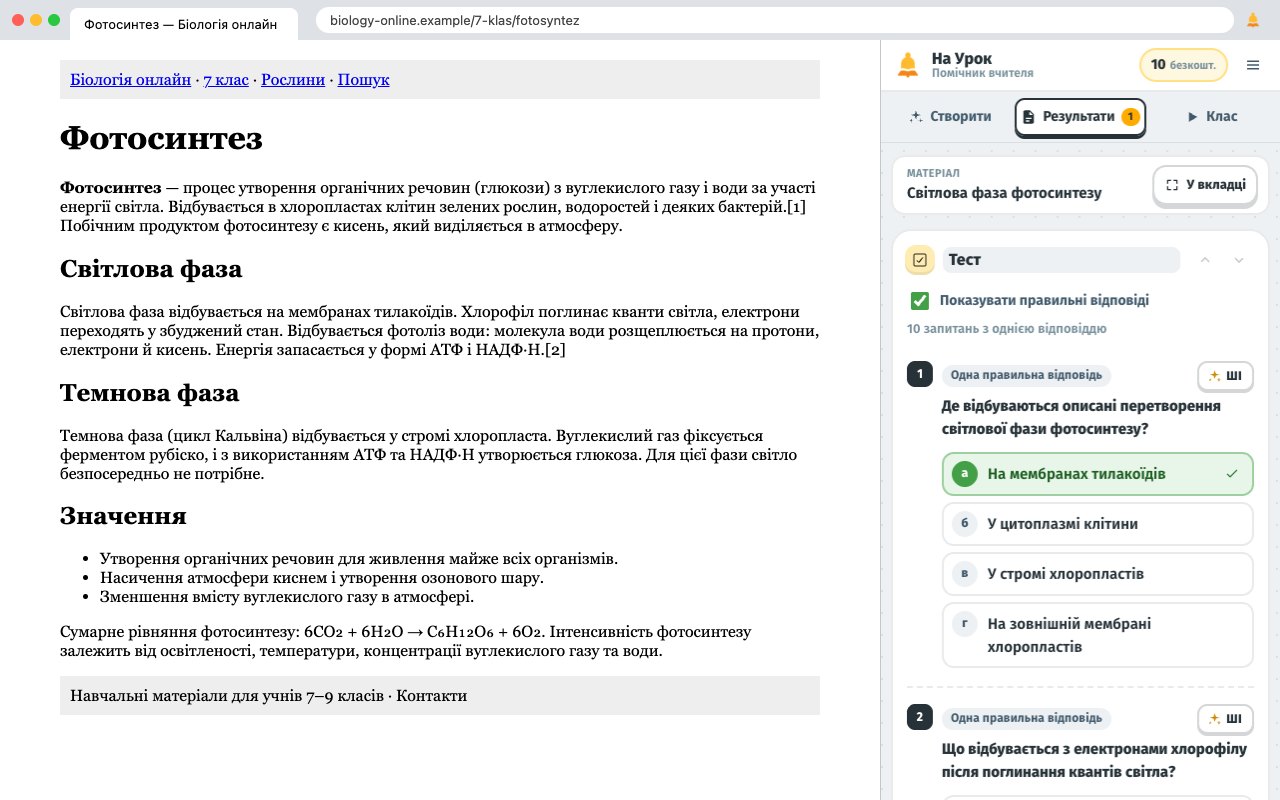Click the Світлова фаза heading
1280x800 pixels.
[151, 269]
